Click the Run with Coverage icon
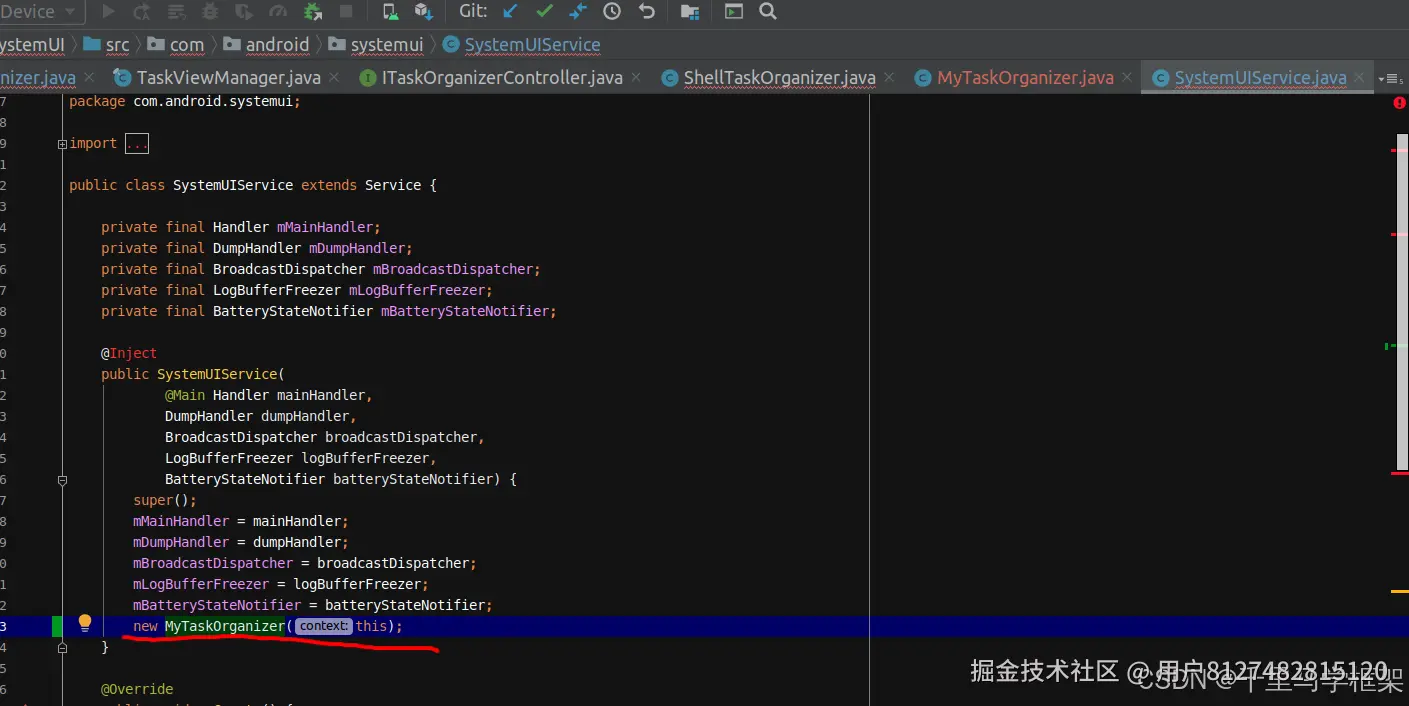 tap(244, 12)
